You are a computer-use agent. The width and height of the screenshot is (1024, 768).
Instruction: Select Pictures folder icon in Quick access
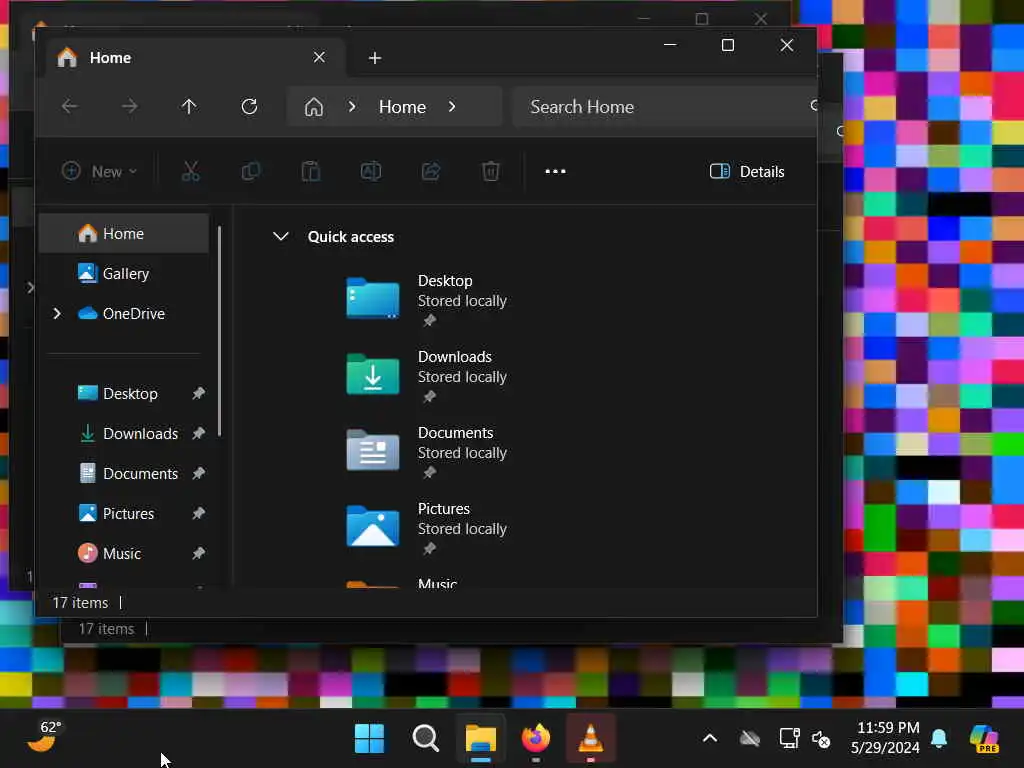(372, 526)
